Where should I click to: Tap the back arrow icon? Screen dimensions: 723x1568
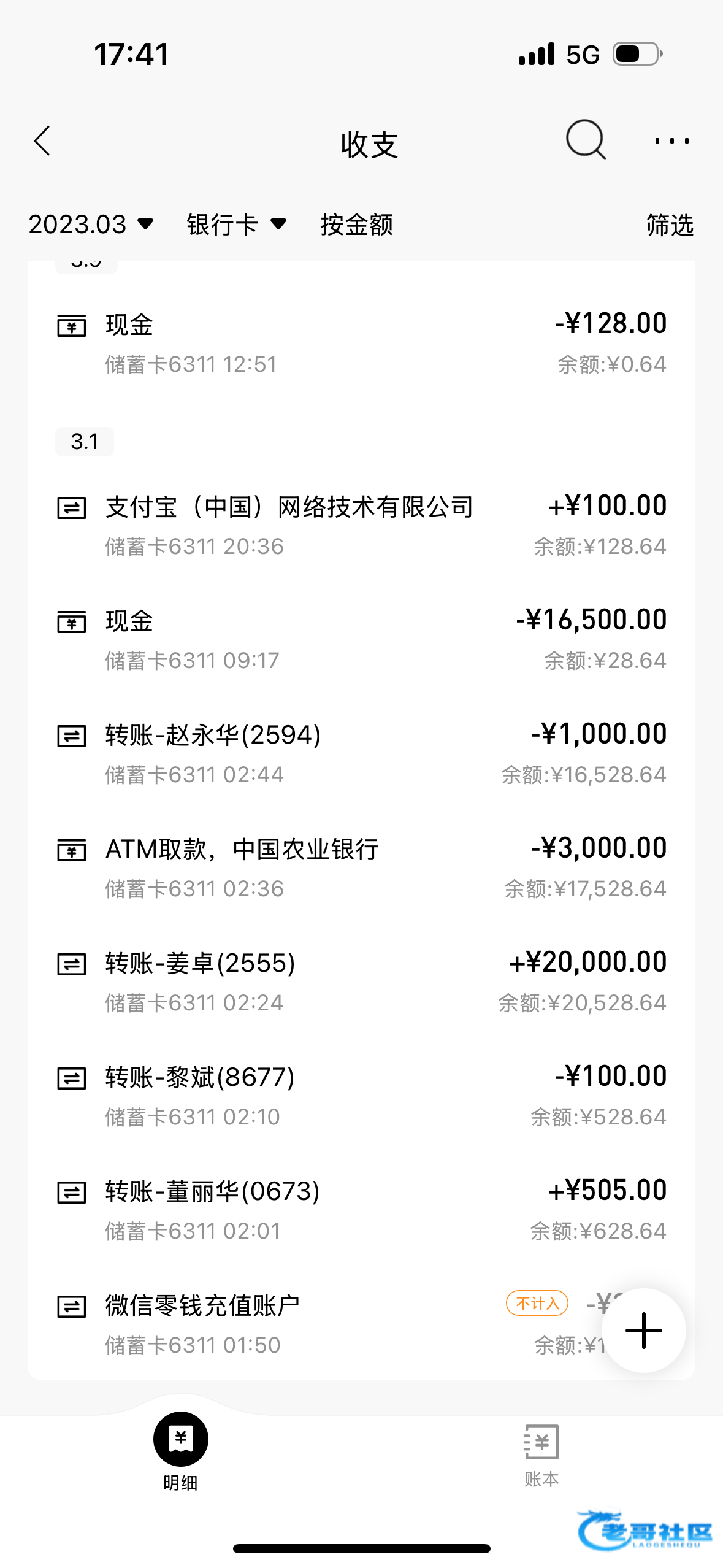[x=42, y=142]
